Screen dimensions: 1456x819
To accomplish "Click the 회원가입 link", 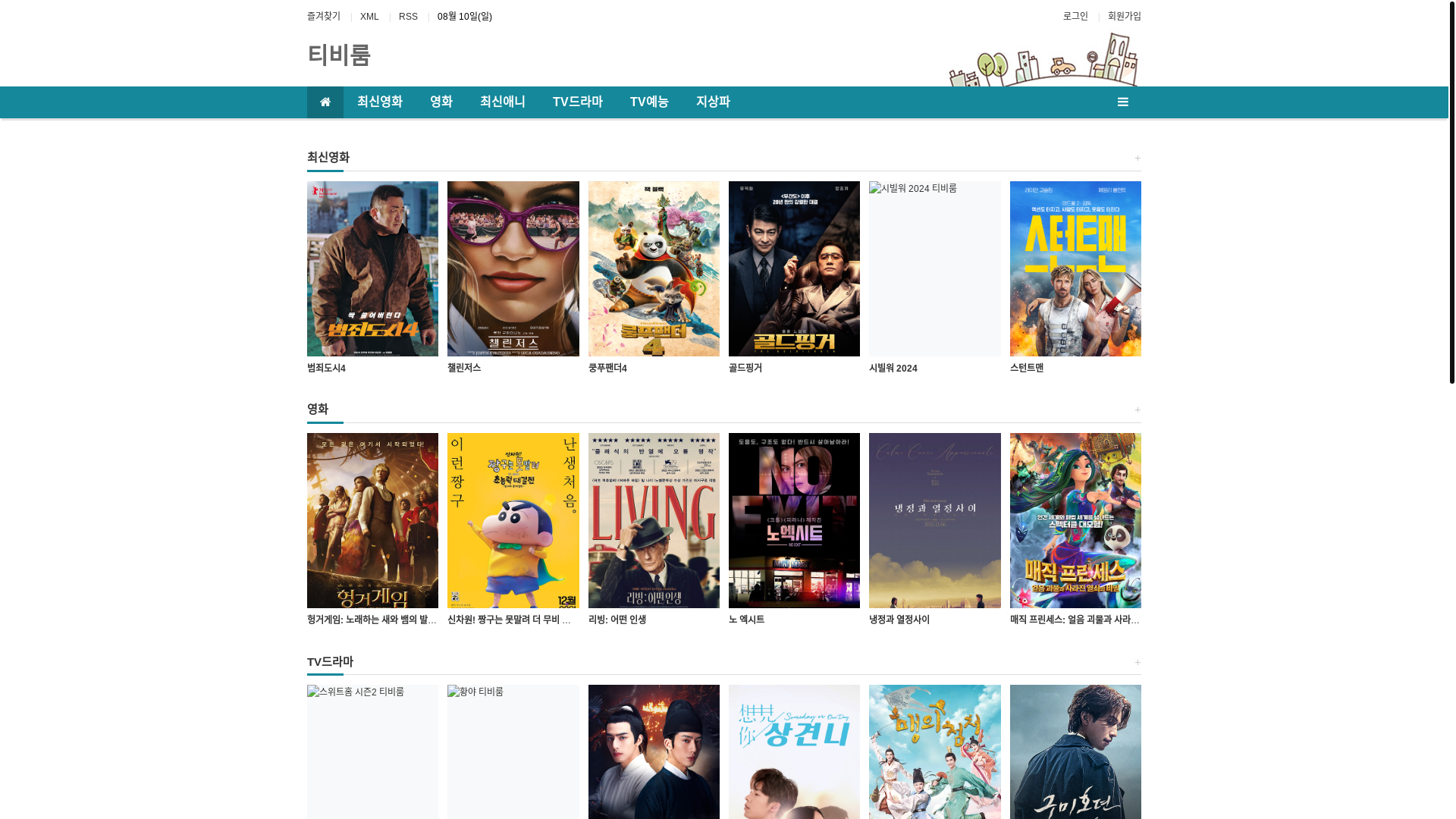I will 1124,16.
